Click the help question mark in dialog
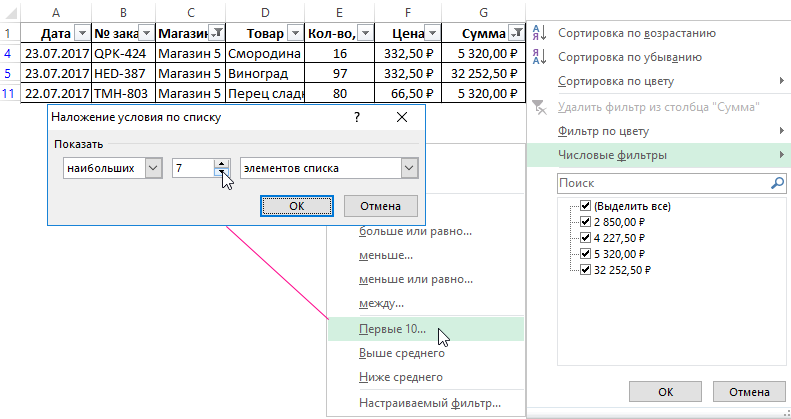This screenshot has height=419, width=791. click(x=357, y=117)
